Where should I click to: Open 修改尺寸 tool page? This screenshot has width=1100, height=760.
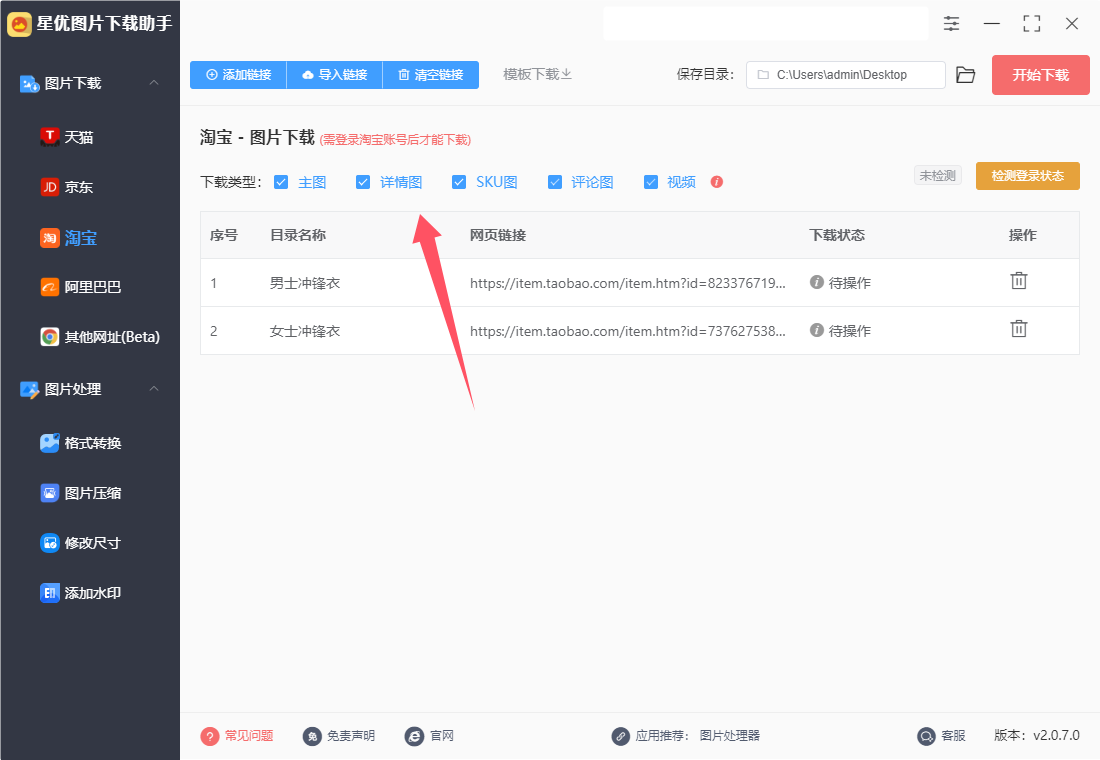tap(93, 543)
